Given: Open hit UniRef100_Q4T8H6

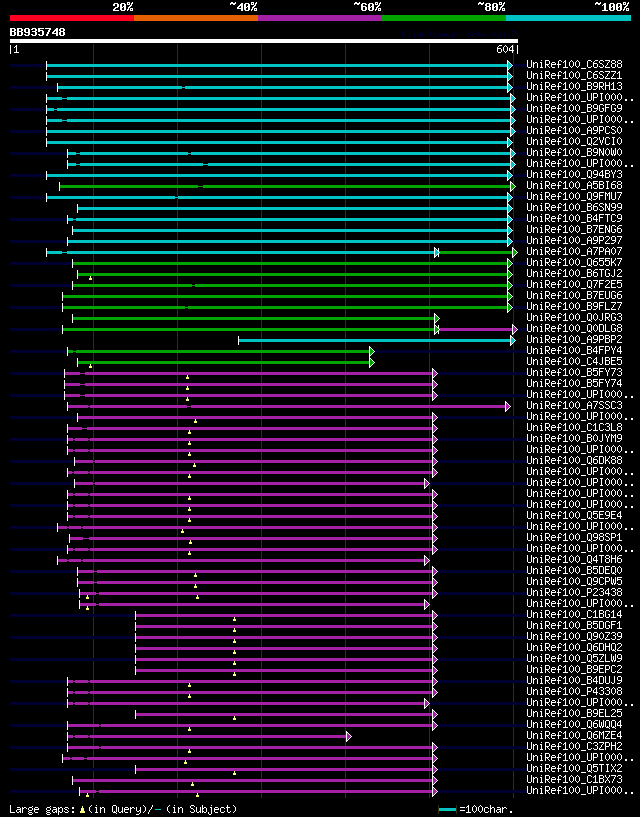Looking at the screenshot, I should pyautogui.click(x=574, y=560).
